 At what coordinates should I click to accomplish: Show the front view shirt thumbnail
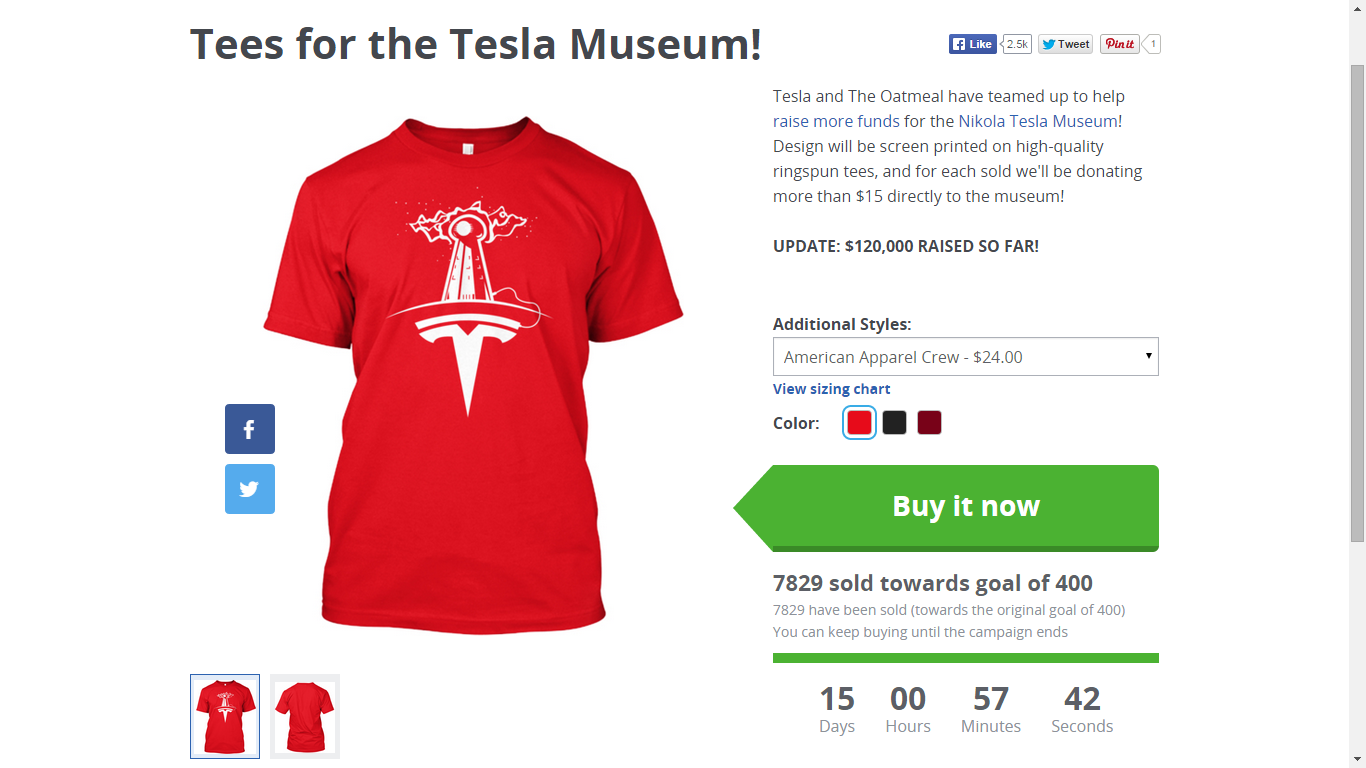225,716
